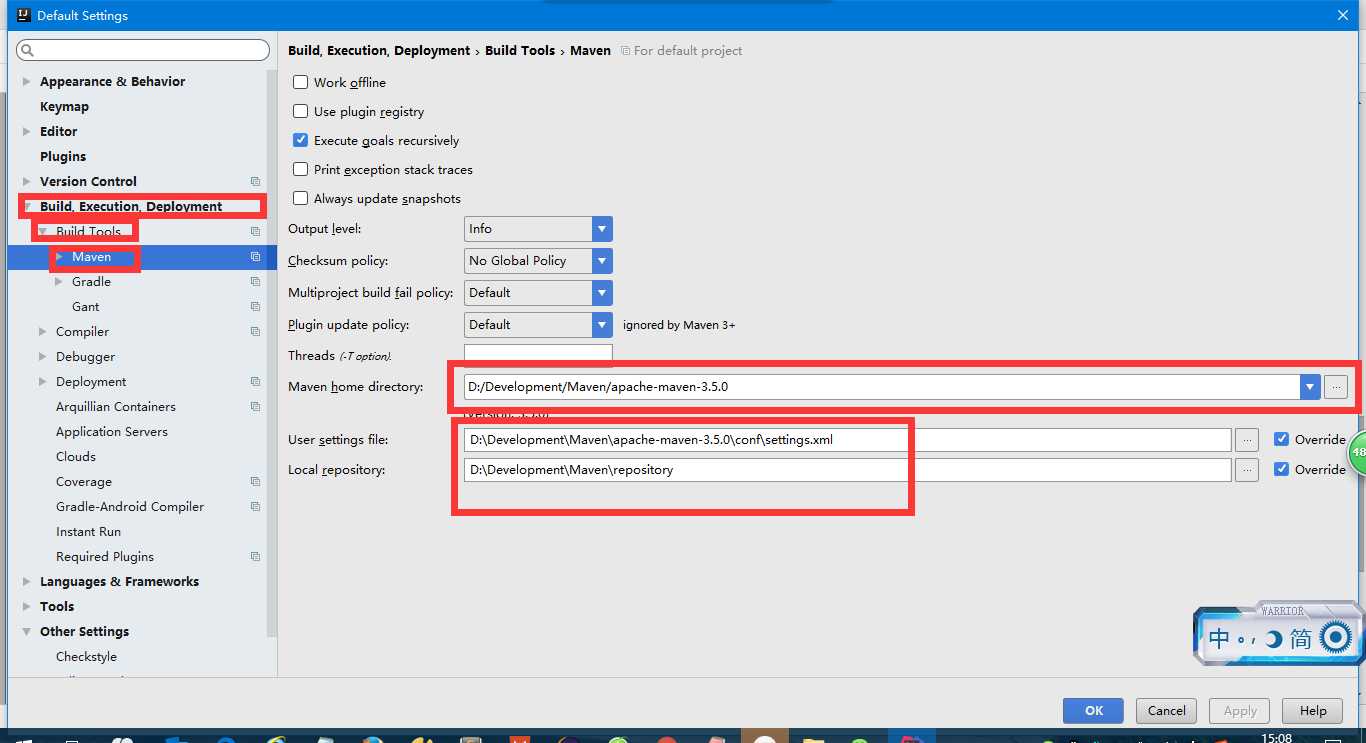Select Plugins in settings tree

point(63,156)
